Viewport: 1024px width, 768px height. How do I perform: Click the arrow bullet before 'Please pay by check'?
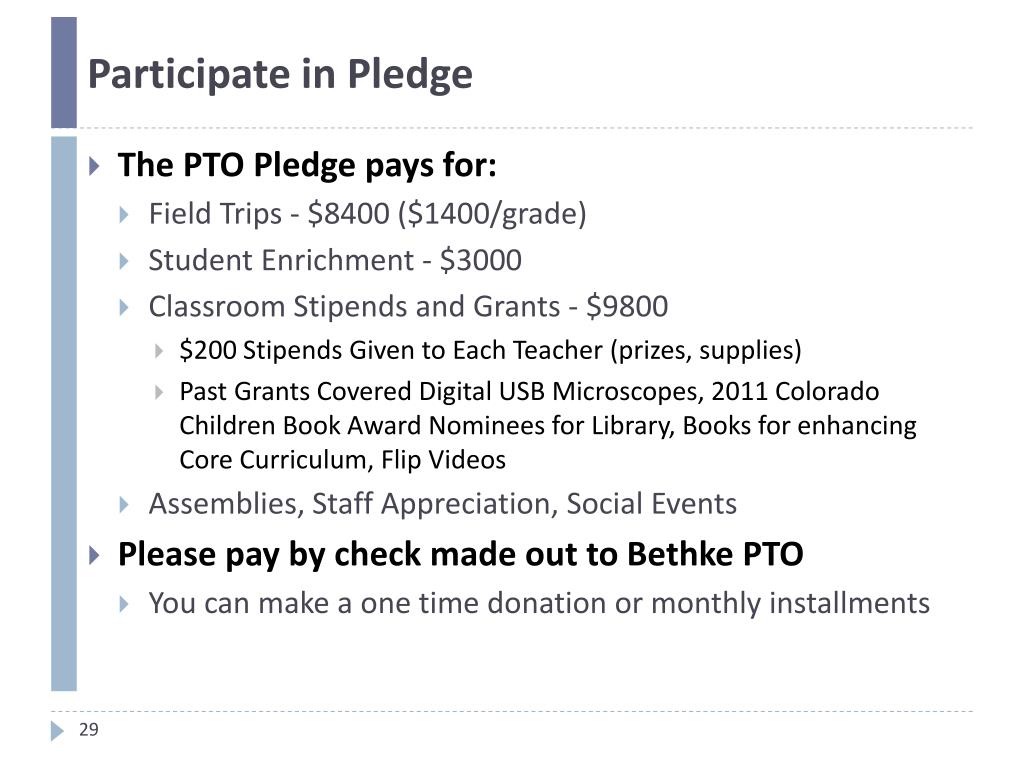(x=95, y=555)
